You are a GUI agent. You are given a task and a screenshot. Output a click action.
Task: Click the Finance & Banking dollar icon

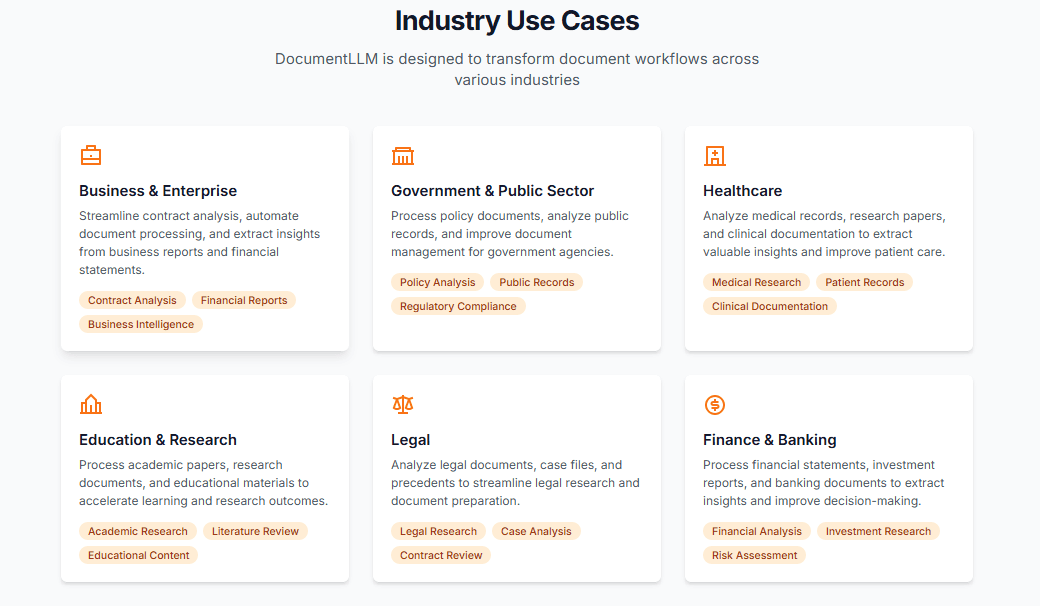[715, 405]
